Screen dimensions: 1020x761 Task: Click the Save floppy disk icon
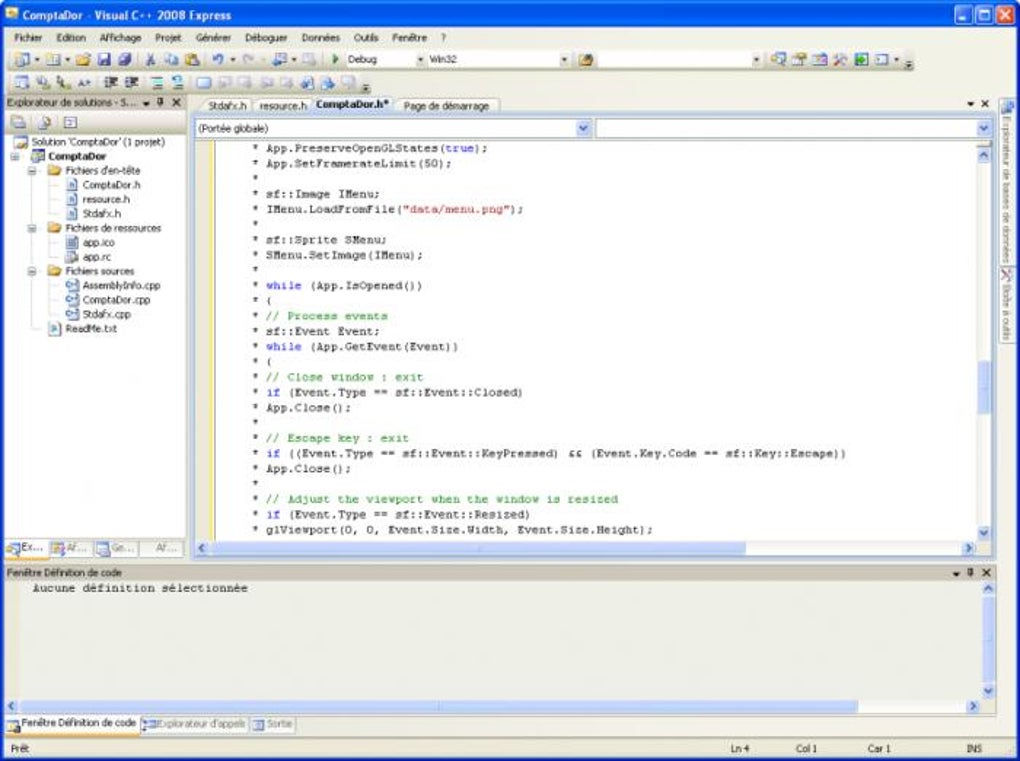coord(105,60)
